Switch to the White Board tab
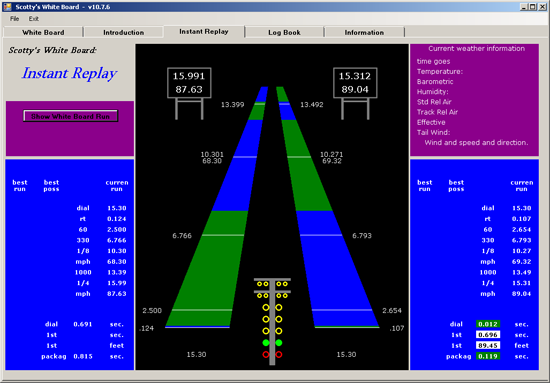This screenshot has width=550, height=383. pos(43,32)
